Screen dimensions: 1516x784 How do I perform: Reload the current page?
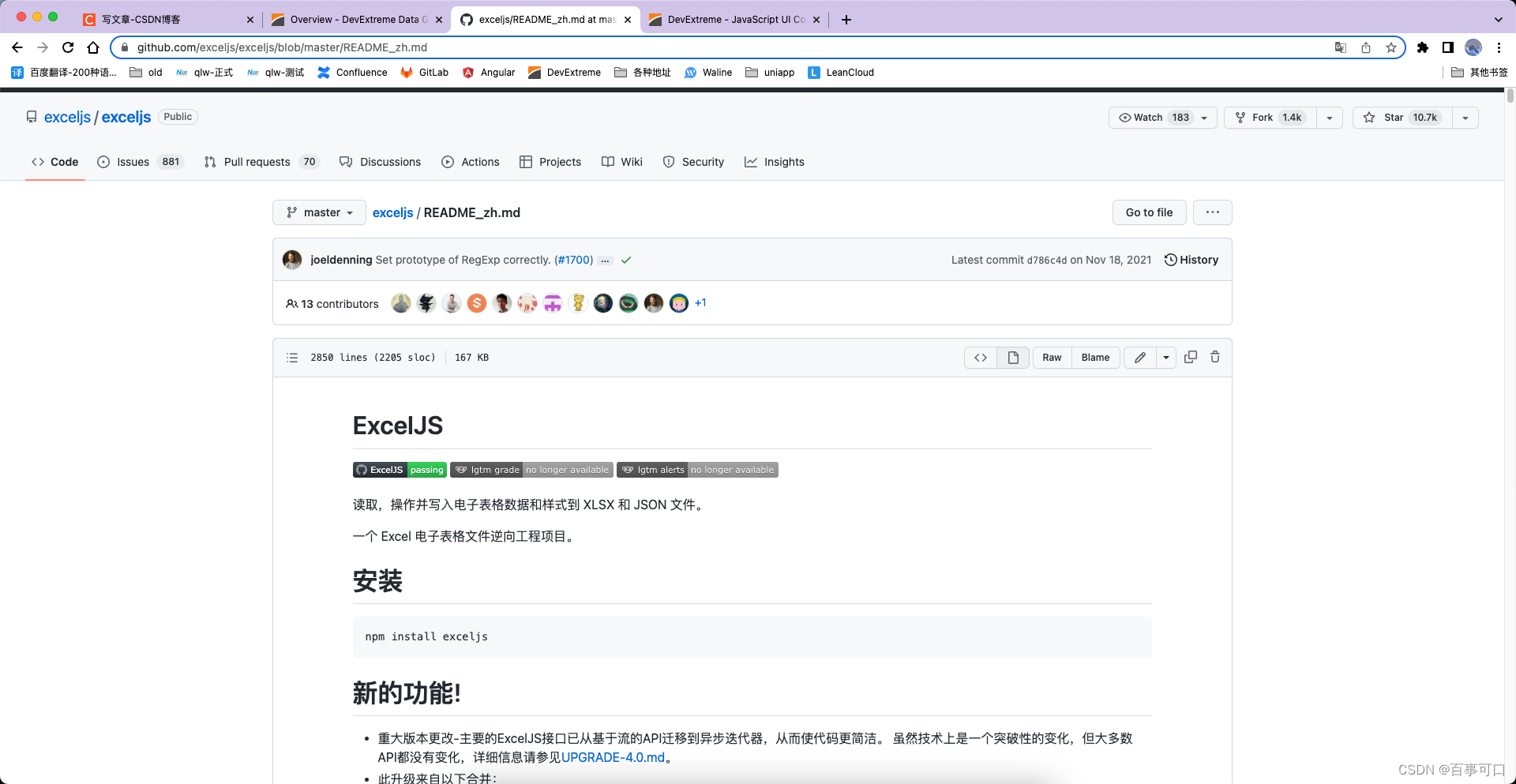click(x=68, y=47)
